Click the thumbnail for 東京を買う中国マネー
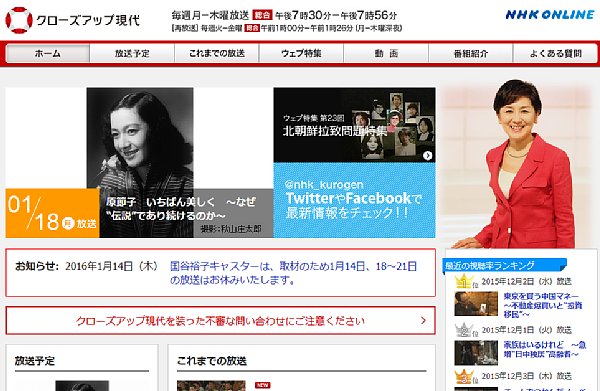The width and height of the screenshot is (600, 391). [x=476, y=304]
